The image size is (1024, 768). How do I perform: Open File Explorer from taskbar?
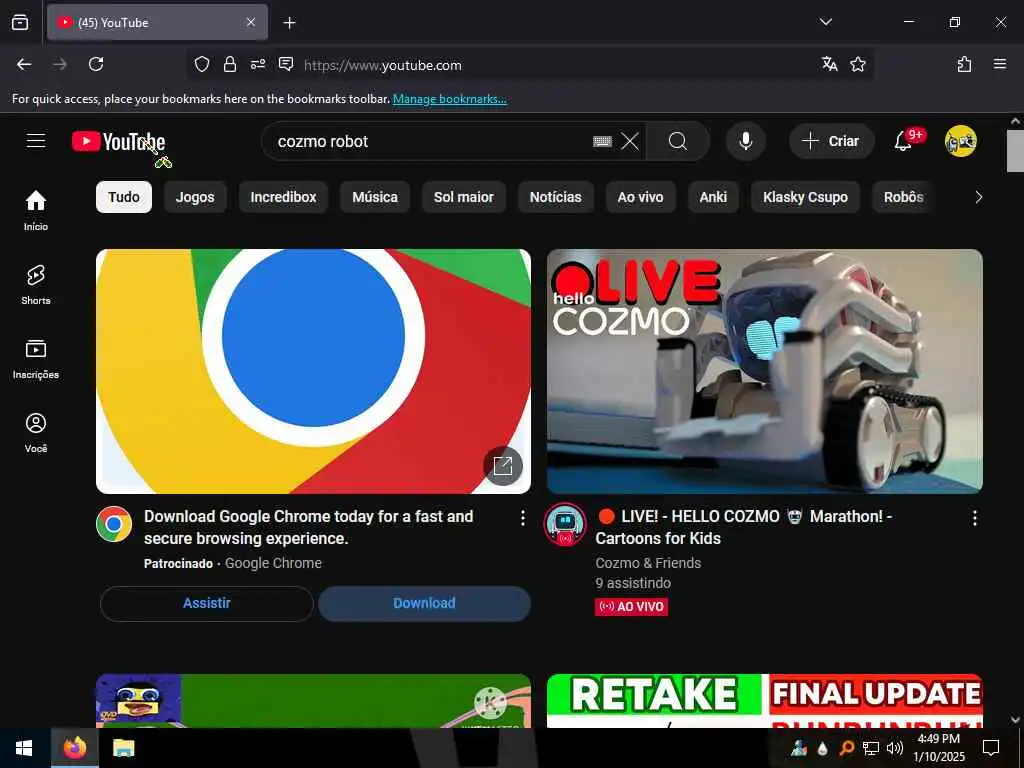[123, 748]
